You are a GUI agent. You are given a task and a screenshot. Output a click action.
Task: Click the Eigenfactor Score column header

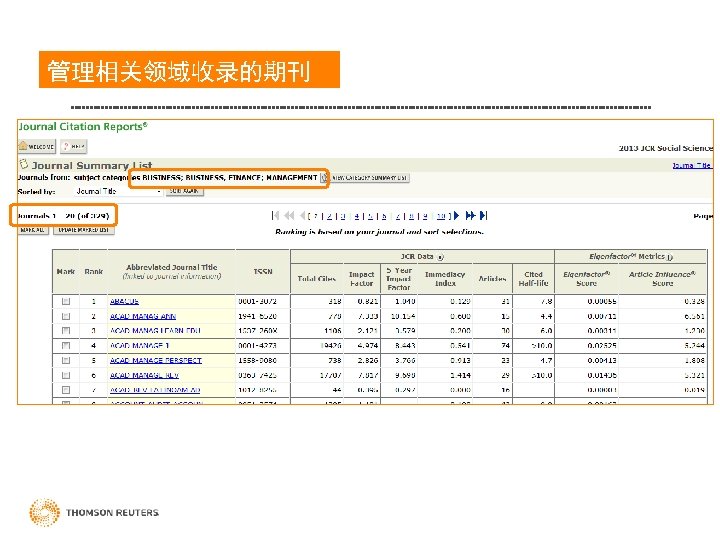[586, 279]
